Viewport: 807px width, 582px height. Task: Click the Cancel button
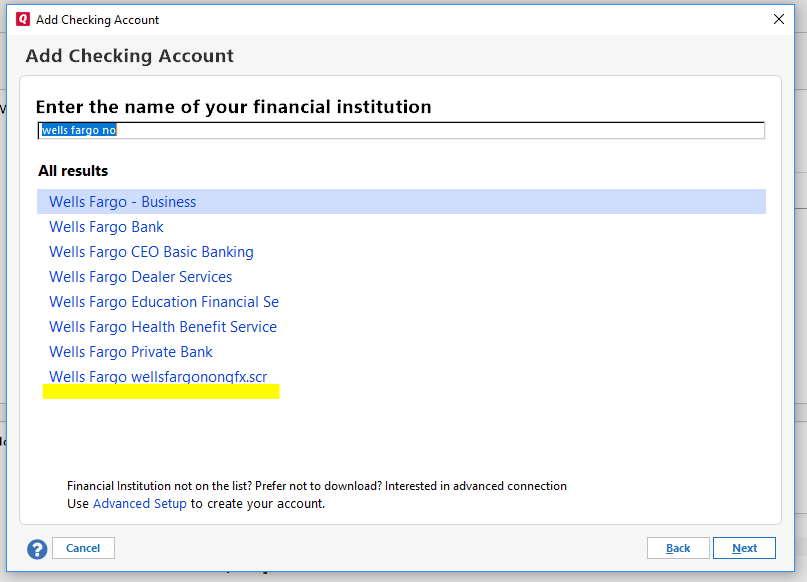83,548
